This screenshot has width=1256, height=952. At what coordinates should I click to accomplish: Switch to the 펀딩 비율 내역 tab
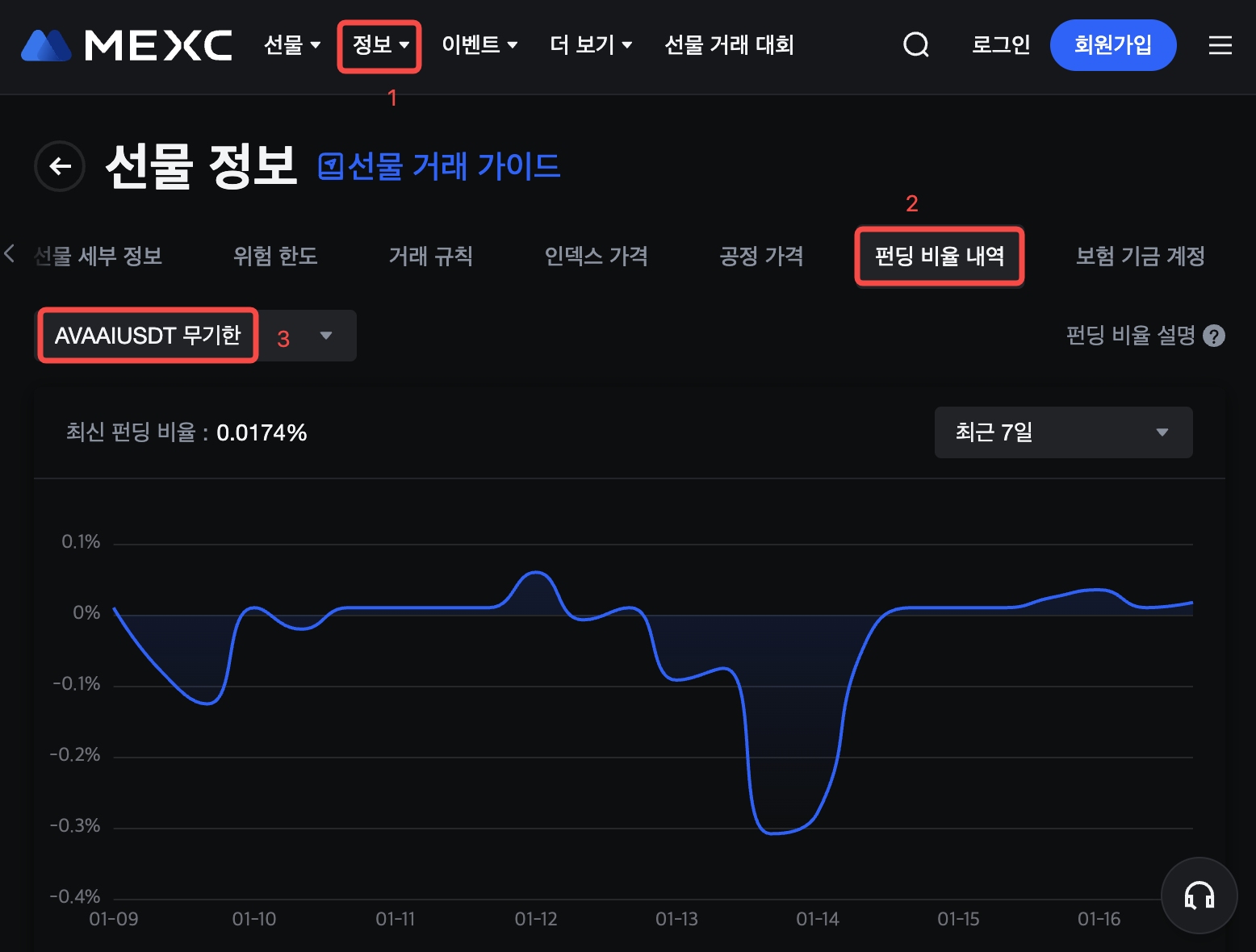(940, 257)
